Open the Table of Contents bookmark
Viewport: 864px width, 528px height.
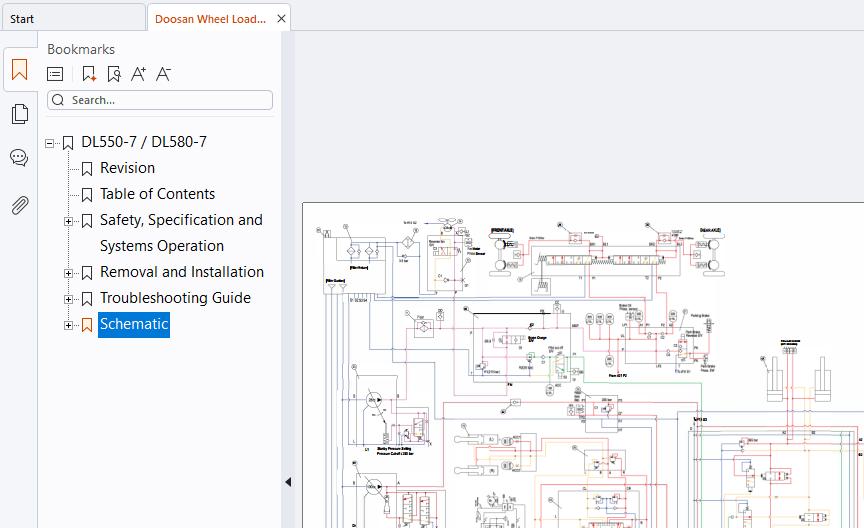tap(158, 194)
